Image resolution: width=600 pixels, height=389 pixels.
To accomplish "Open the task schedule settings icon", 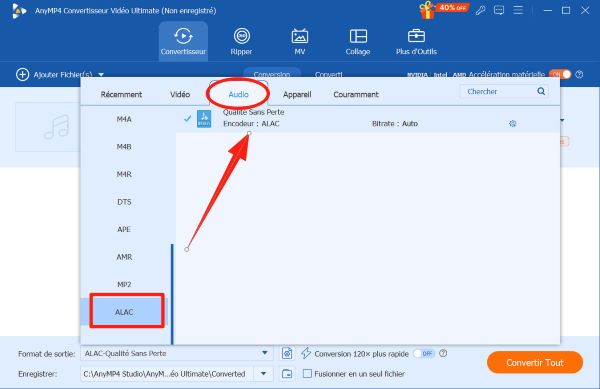I will [x=287, y=353].
